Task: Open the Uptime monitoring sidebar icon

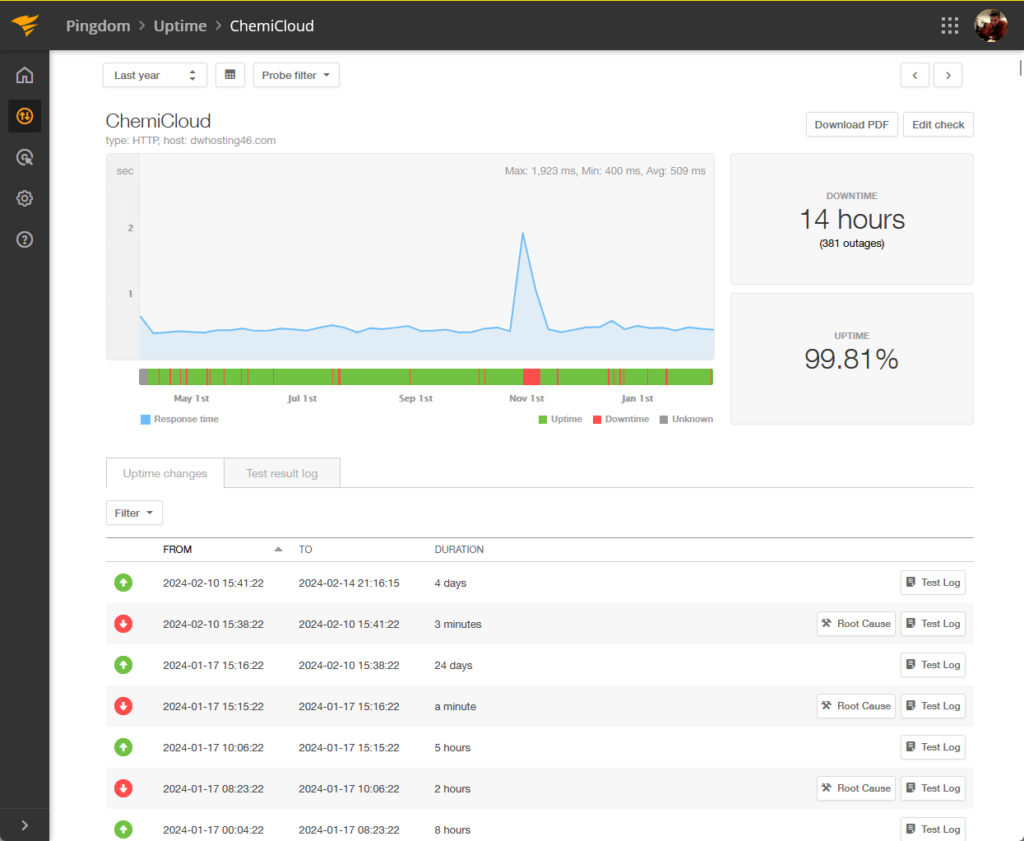Action: (x=23, y=116)
